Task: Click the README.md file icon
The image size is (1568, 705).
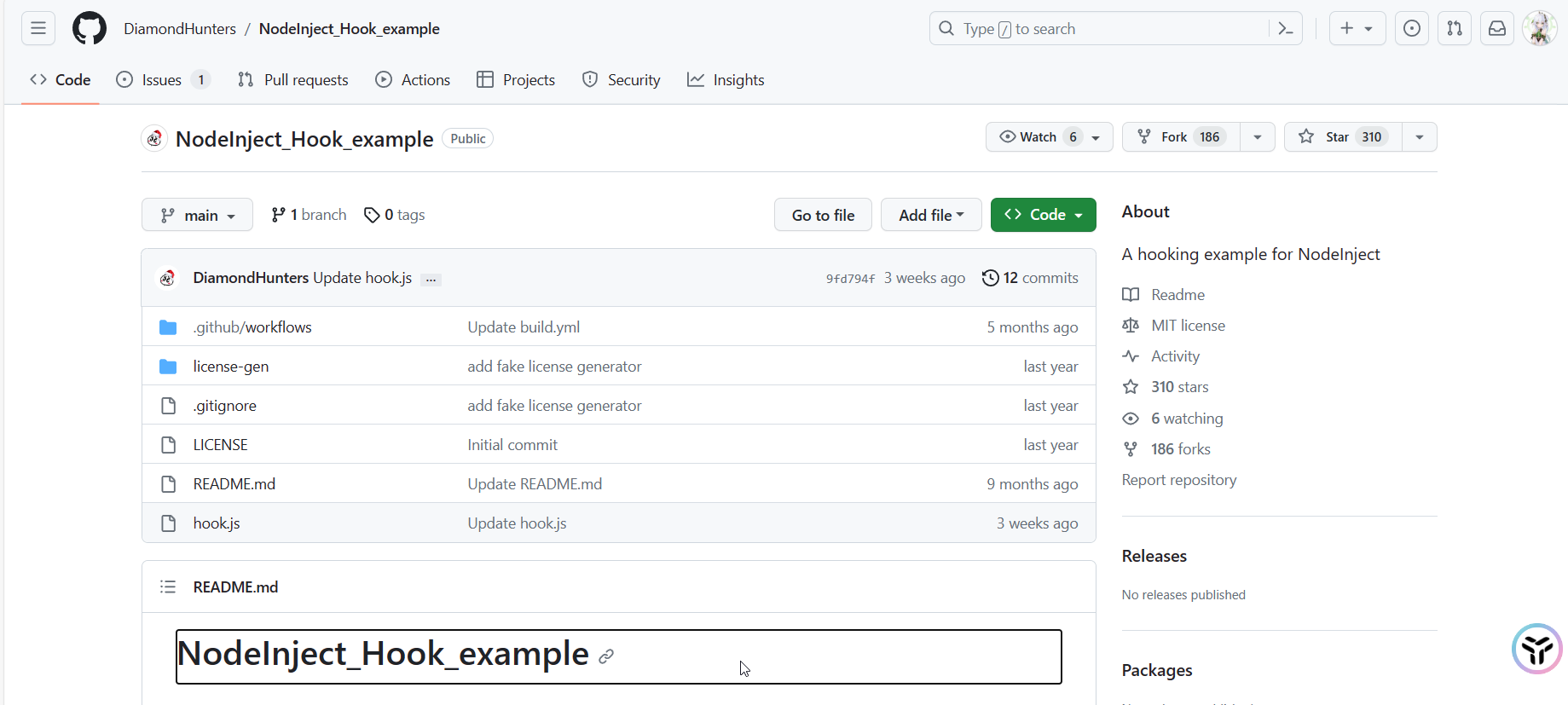Action: 169,484
